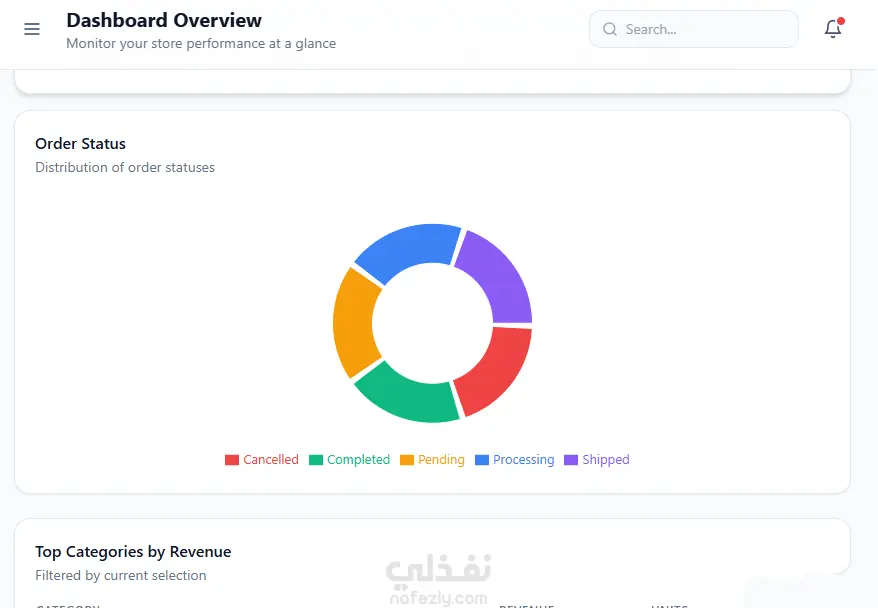This screenshot has width=878, height=608.
Task: Click the red Cancelled legend swatch
Action: pos(232,460)
